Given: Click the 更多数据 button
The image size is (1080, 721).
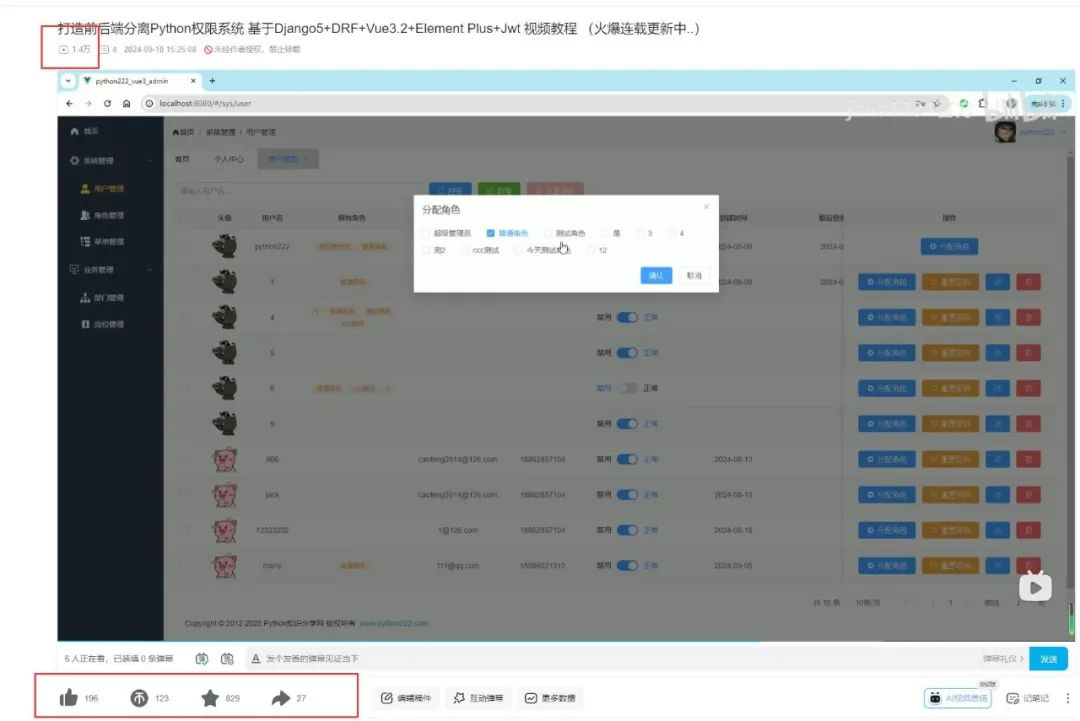Looking at the screenshot, I should coord(550,698).
